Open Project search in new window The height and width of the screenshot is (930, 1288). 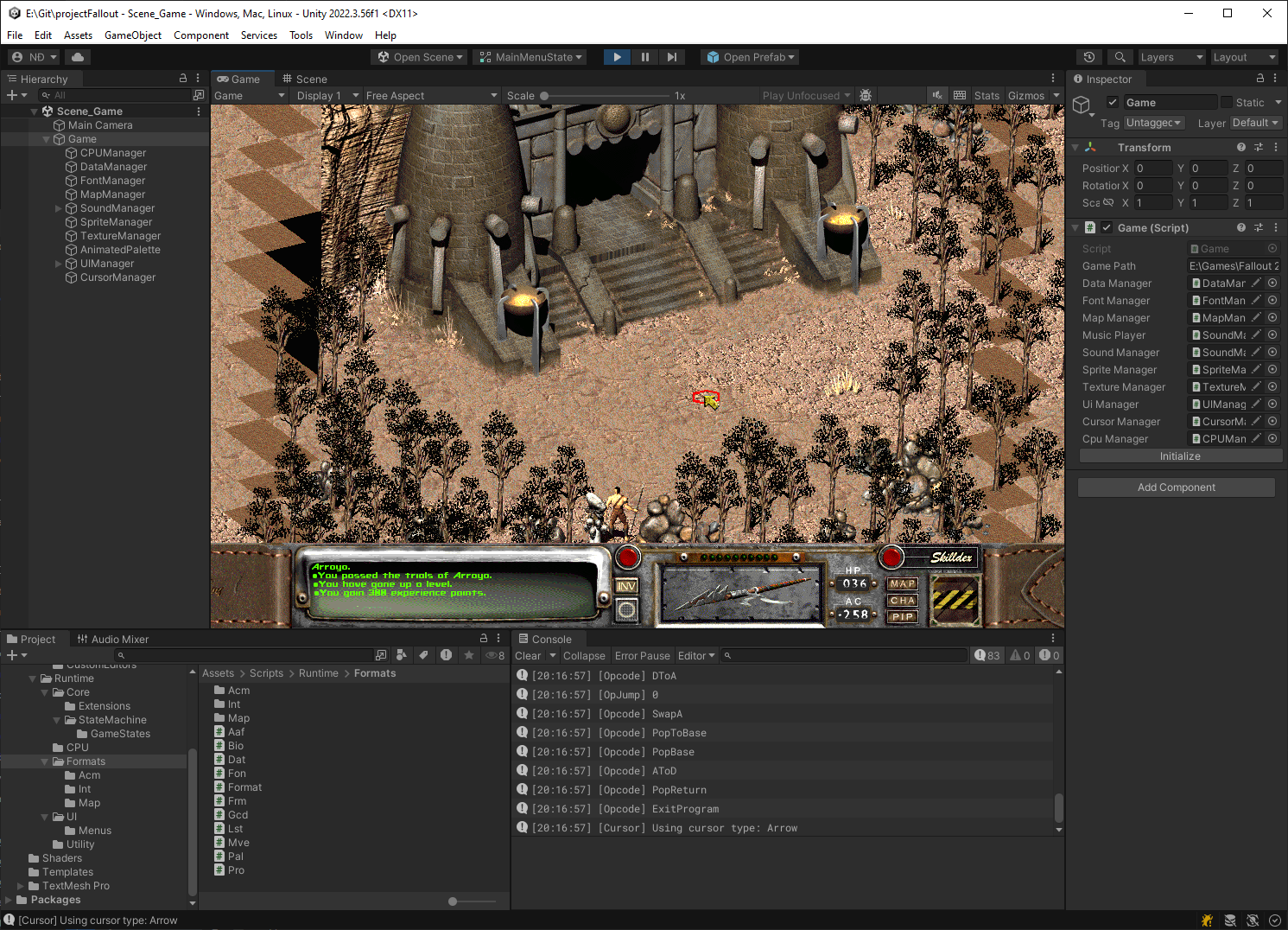click(381, 655)
